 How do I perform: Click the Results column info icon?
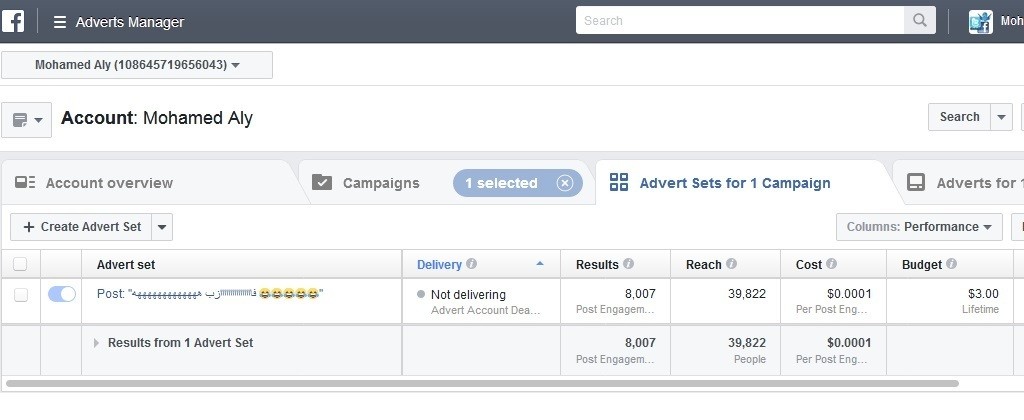point(629,265)
